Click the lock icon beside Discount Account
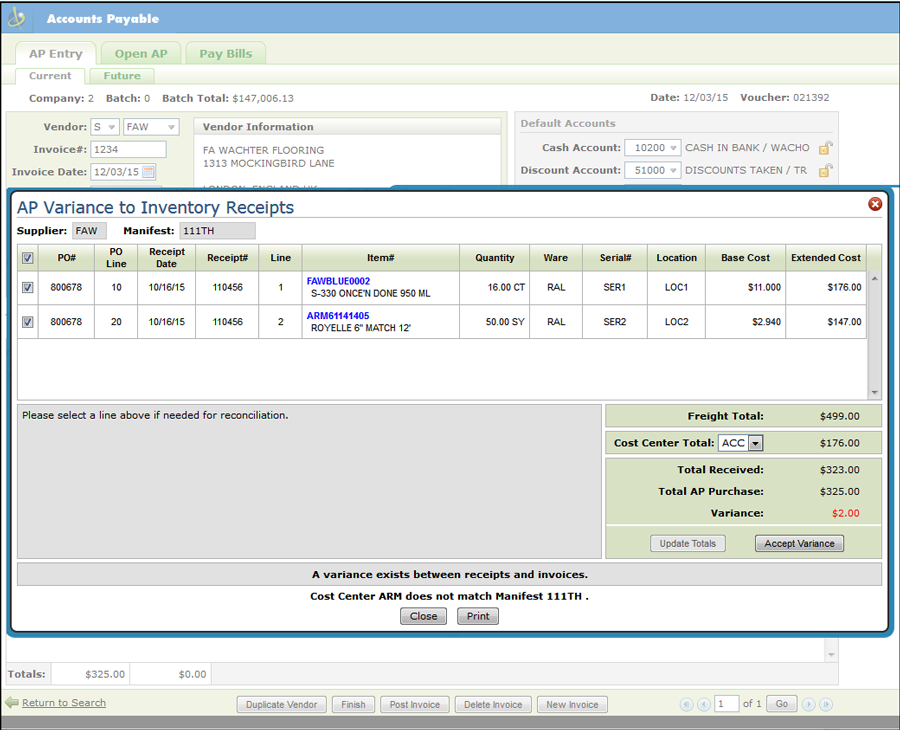This screenshot has width=900, height=730. (825, 171)
